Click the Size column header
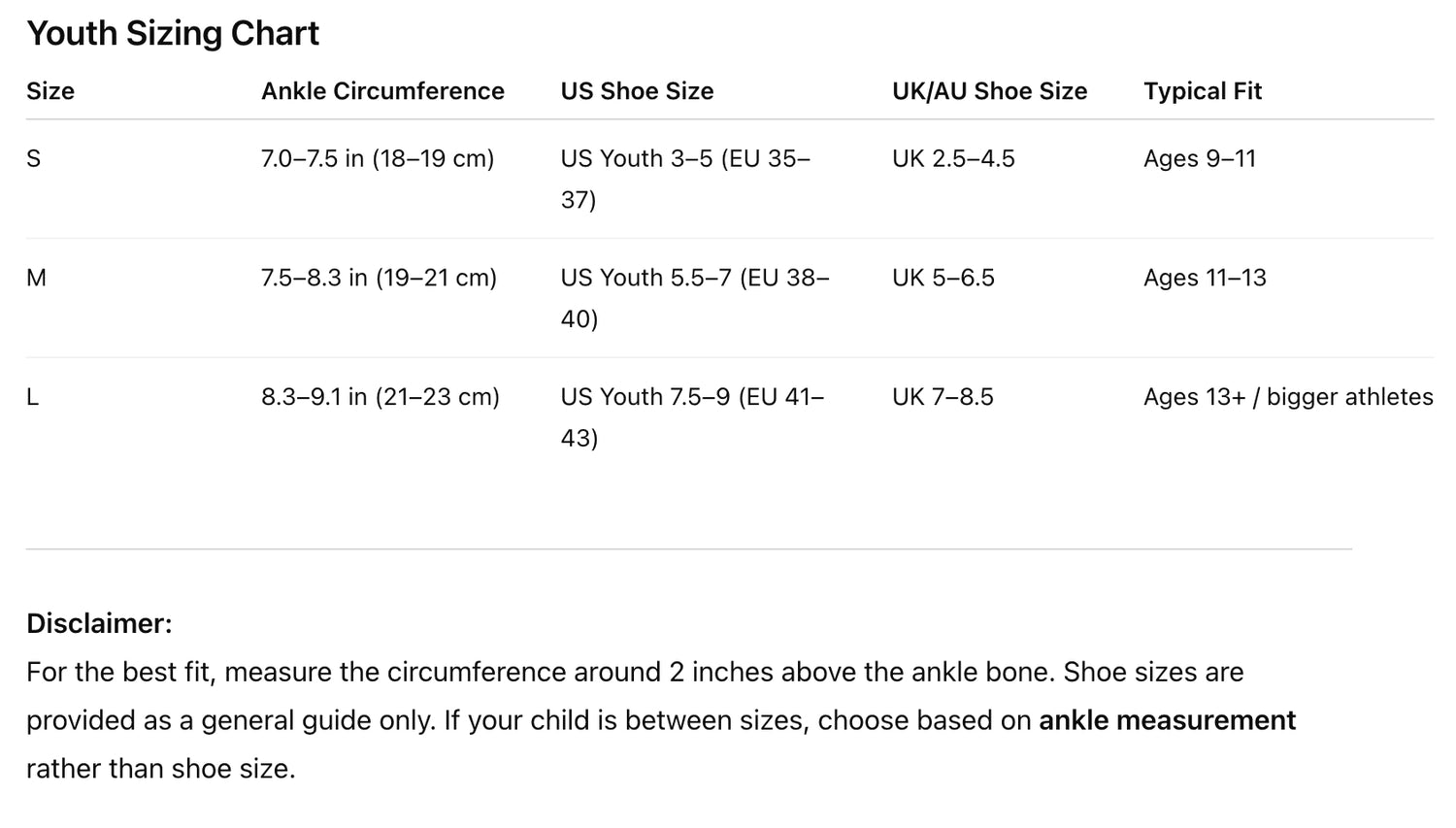 (x=50, y=91)
